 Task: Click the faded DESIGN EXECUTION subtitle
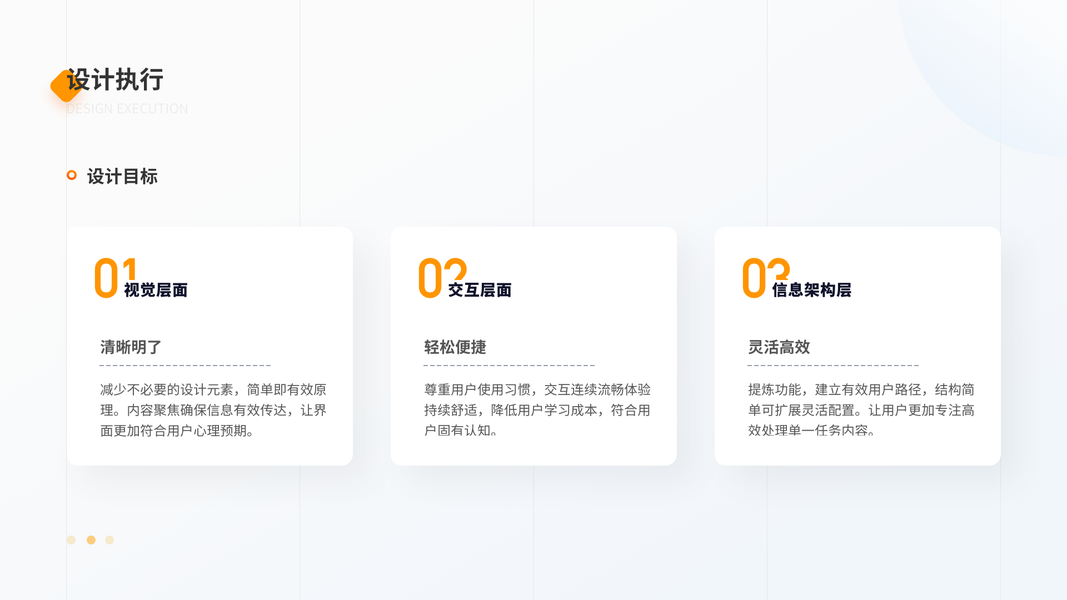[127, 109]
